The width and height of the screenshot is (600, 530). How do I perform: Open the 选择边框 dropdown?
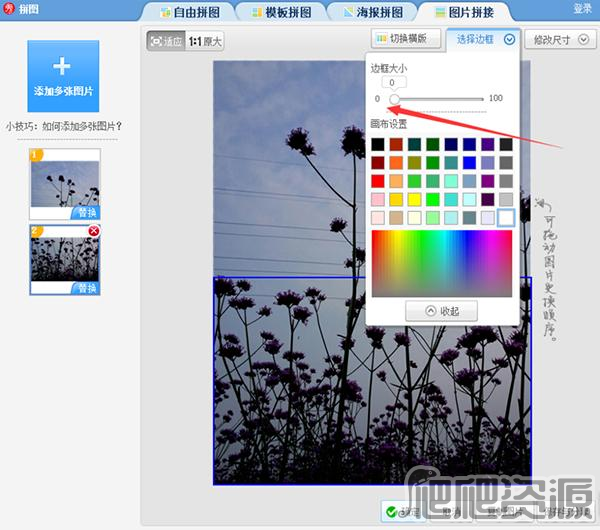coord(485,39)
